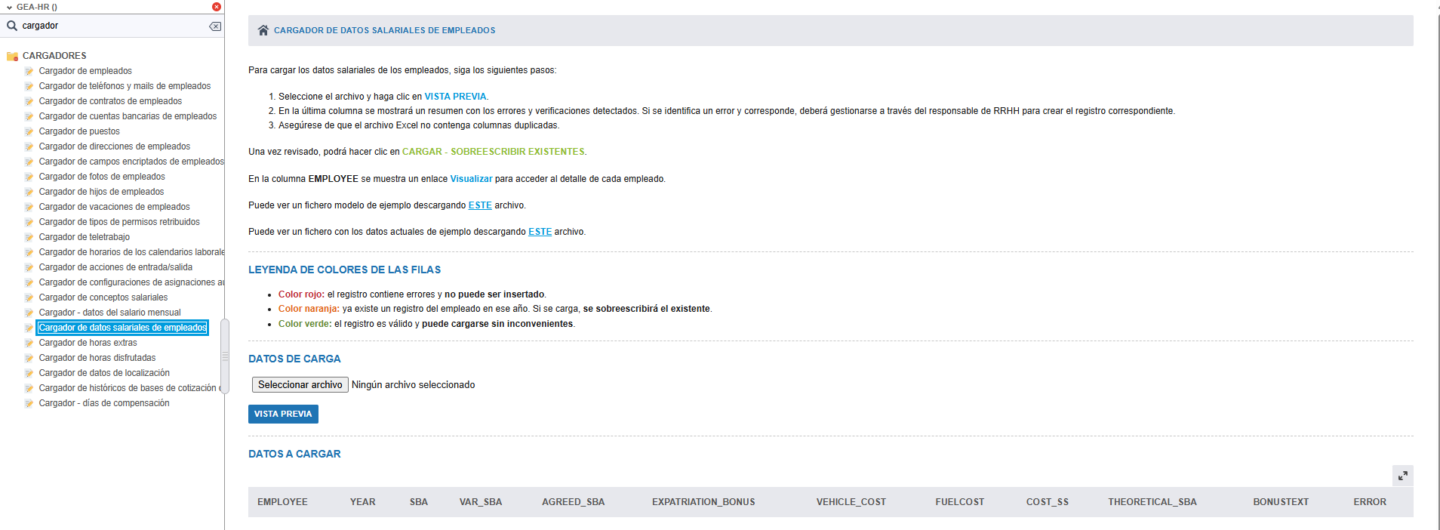Open Cargador de empleados
The image size is (1440, 530).
click(85, 71)
